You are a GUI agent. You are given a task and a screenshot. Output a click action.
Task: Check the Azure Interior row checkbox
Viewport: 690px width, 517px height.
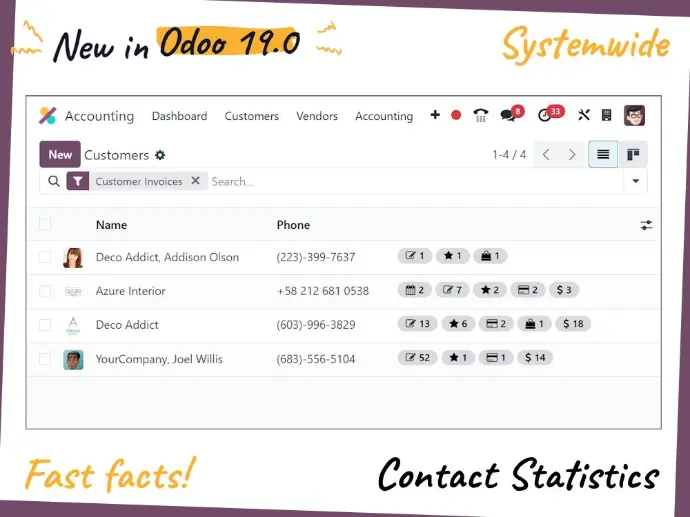tap(45, 291)
